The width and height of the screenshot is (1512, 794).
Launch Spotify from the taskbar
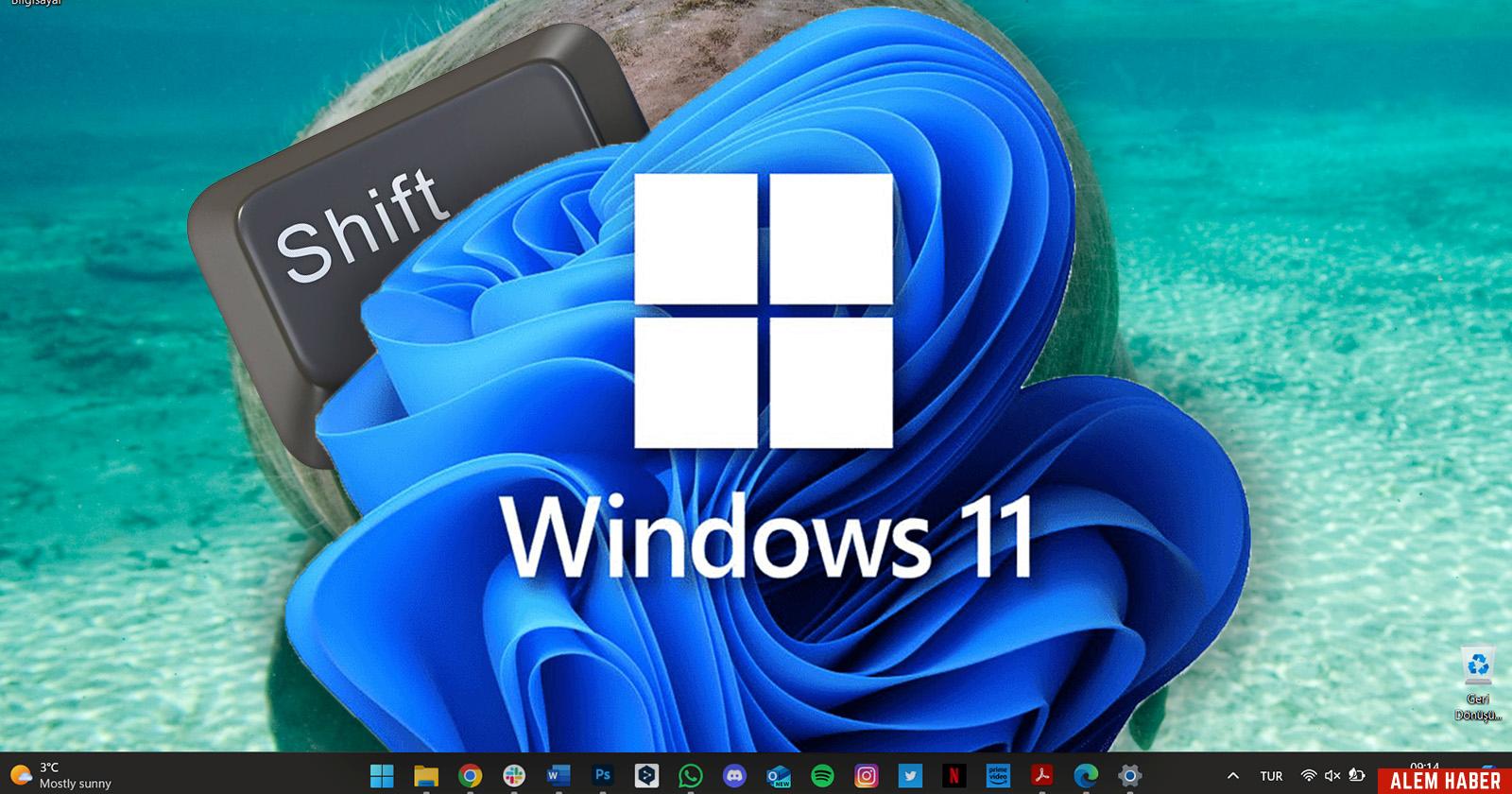point(822,776)
